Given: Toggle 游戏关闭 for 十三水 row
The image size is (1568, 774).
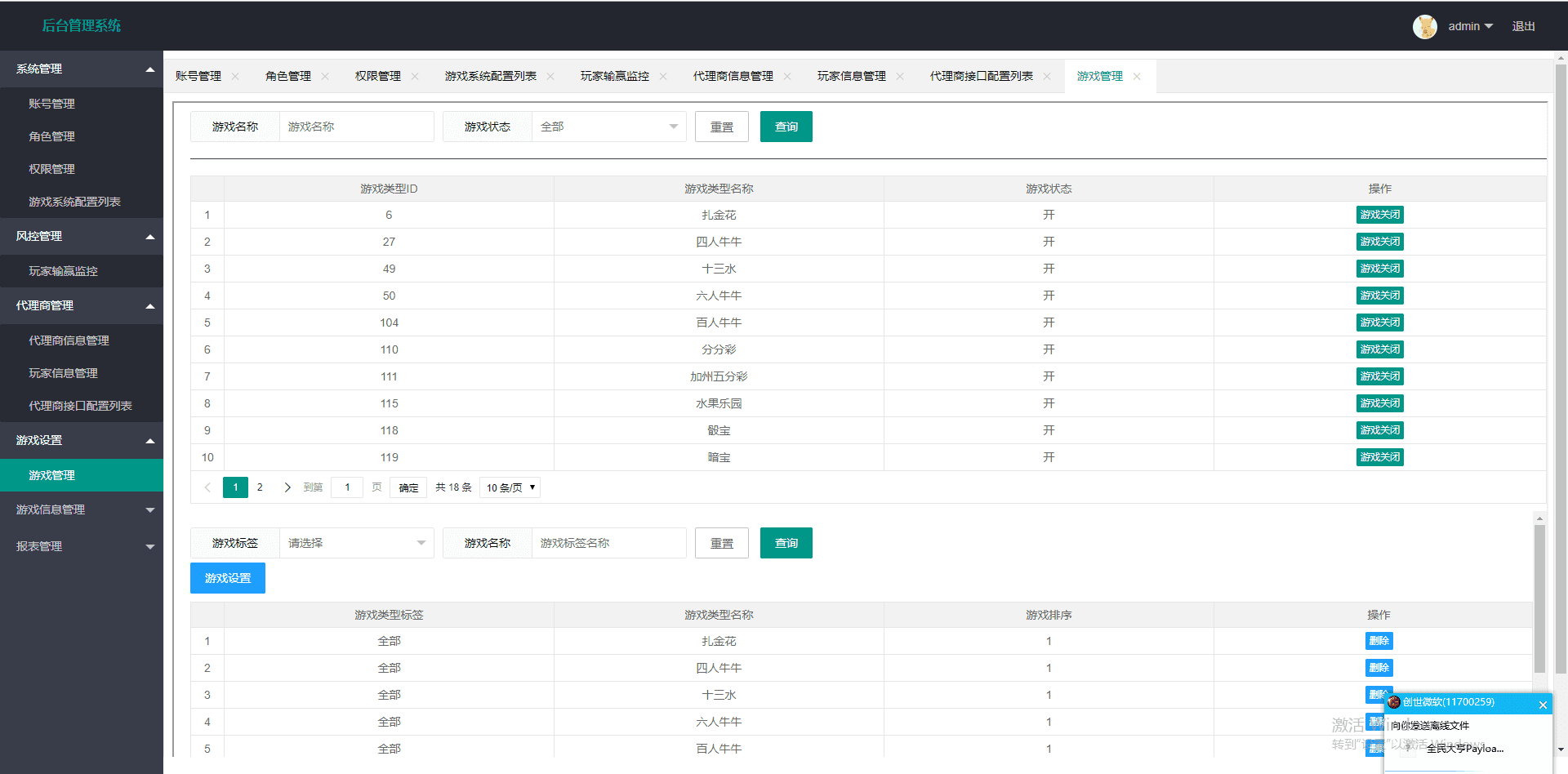Looking at the screenshot, I should [x=1379, y=269].
